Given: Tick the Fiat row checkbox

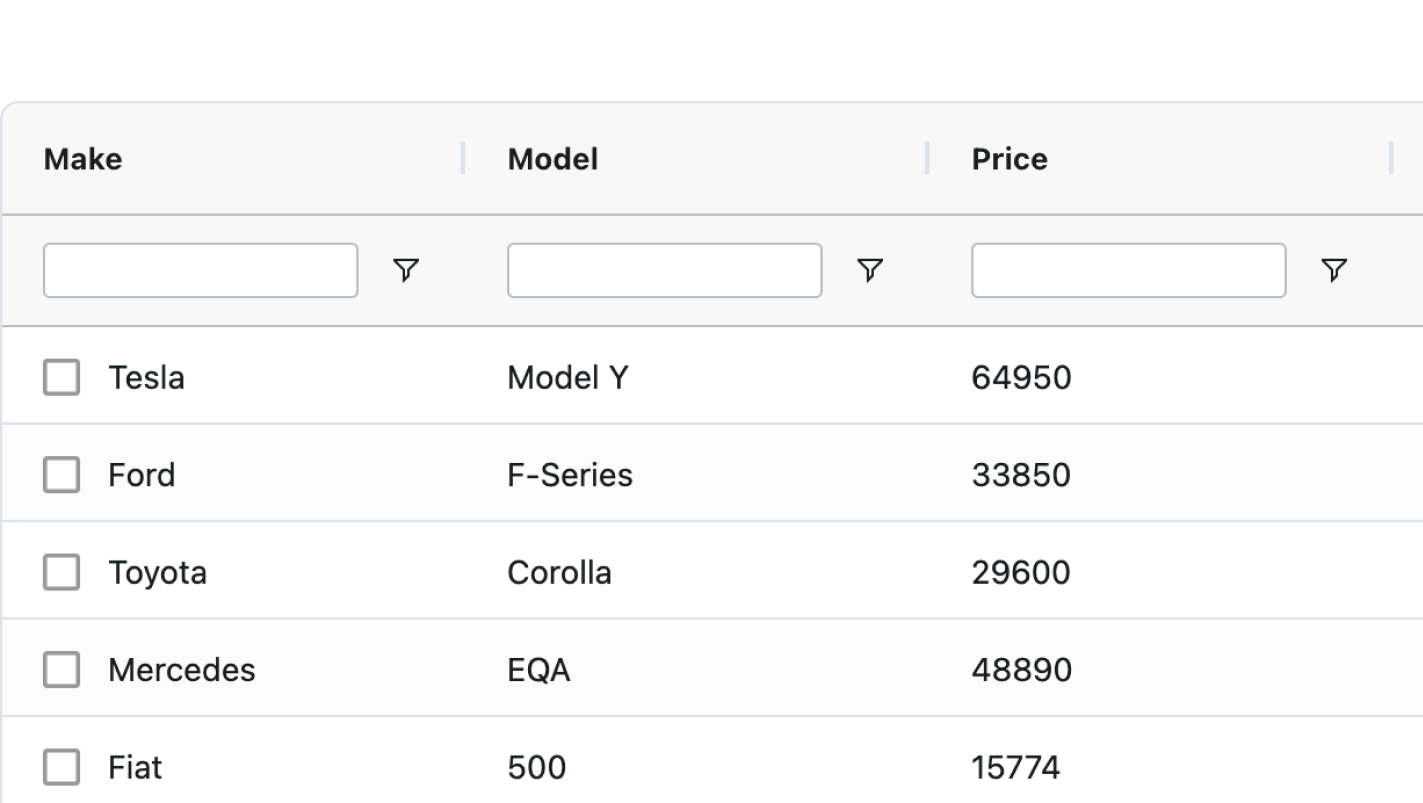Looking at the screenshot, I should point(61,768).
